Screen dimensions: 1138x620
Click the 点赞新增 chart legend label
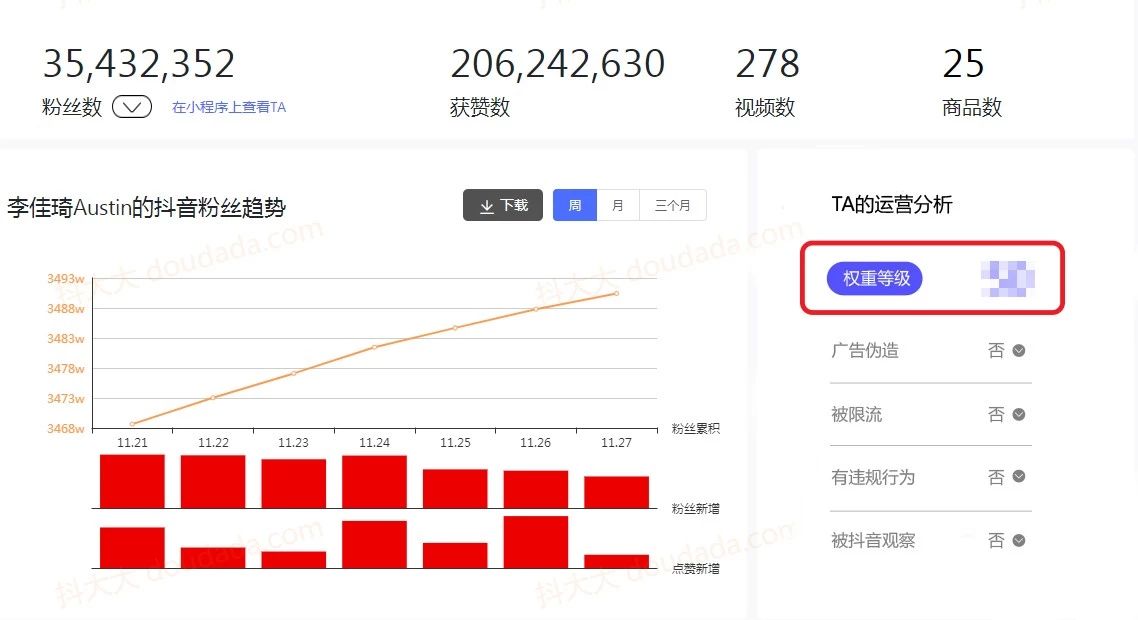[695, 568]
